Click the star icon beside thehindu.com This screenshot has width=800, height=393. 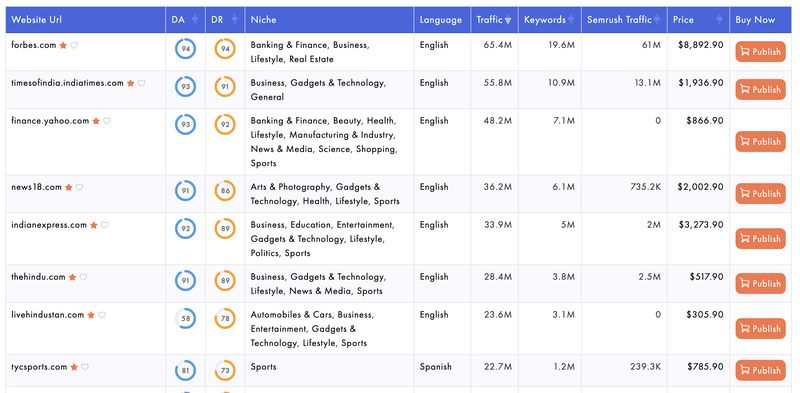click(x=72, y=277)
